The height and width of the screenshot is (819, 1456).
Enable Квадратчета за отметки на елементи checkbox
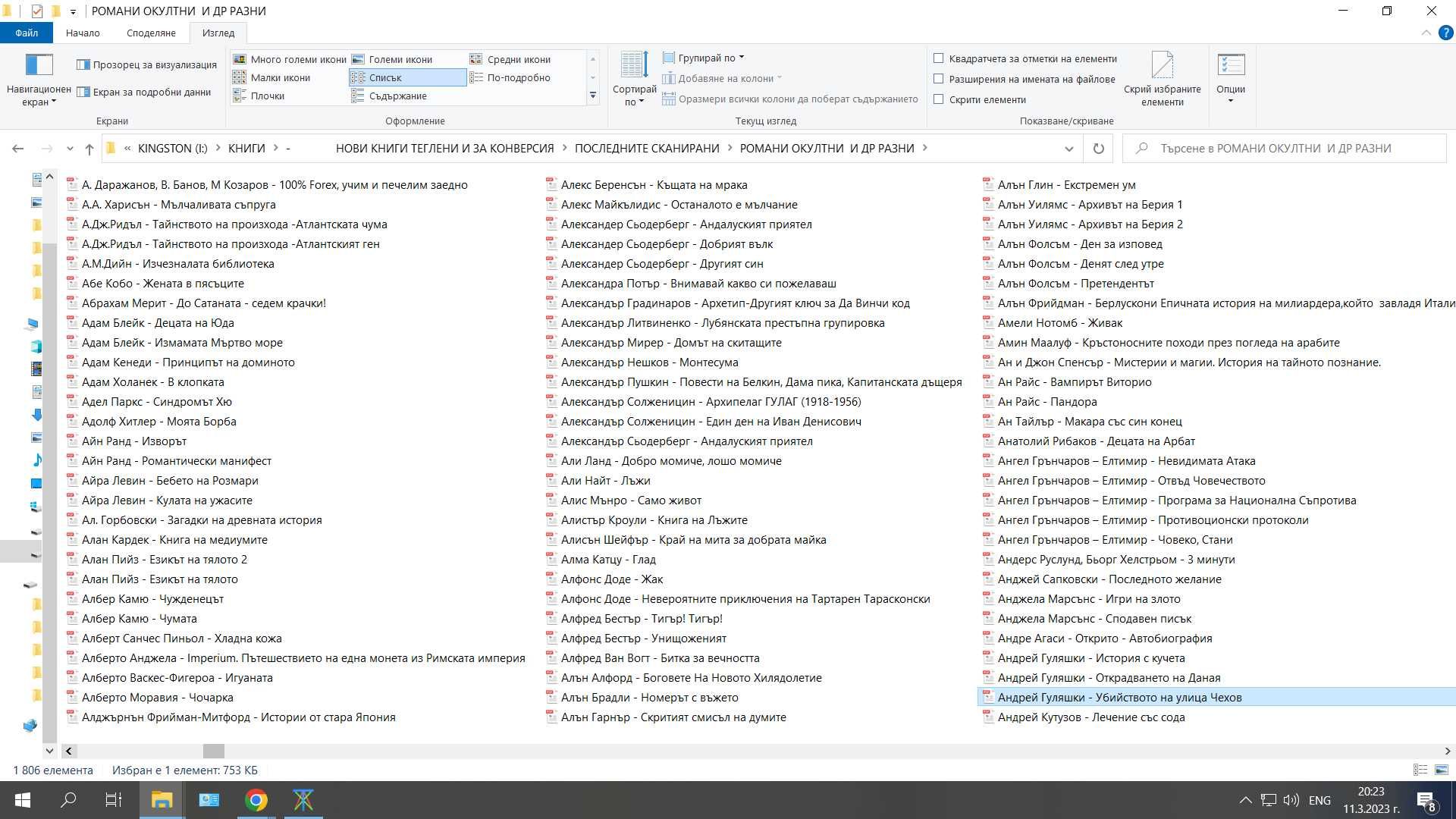pos(939,58)
